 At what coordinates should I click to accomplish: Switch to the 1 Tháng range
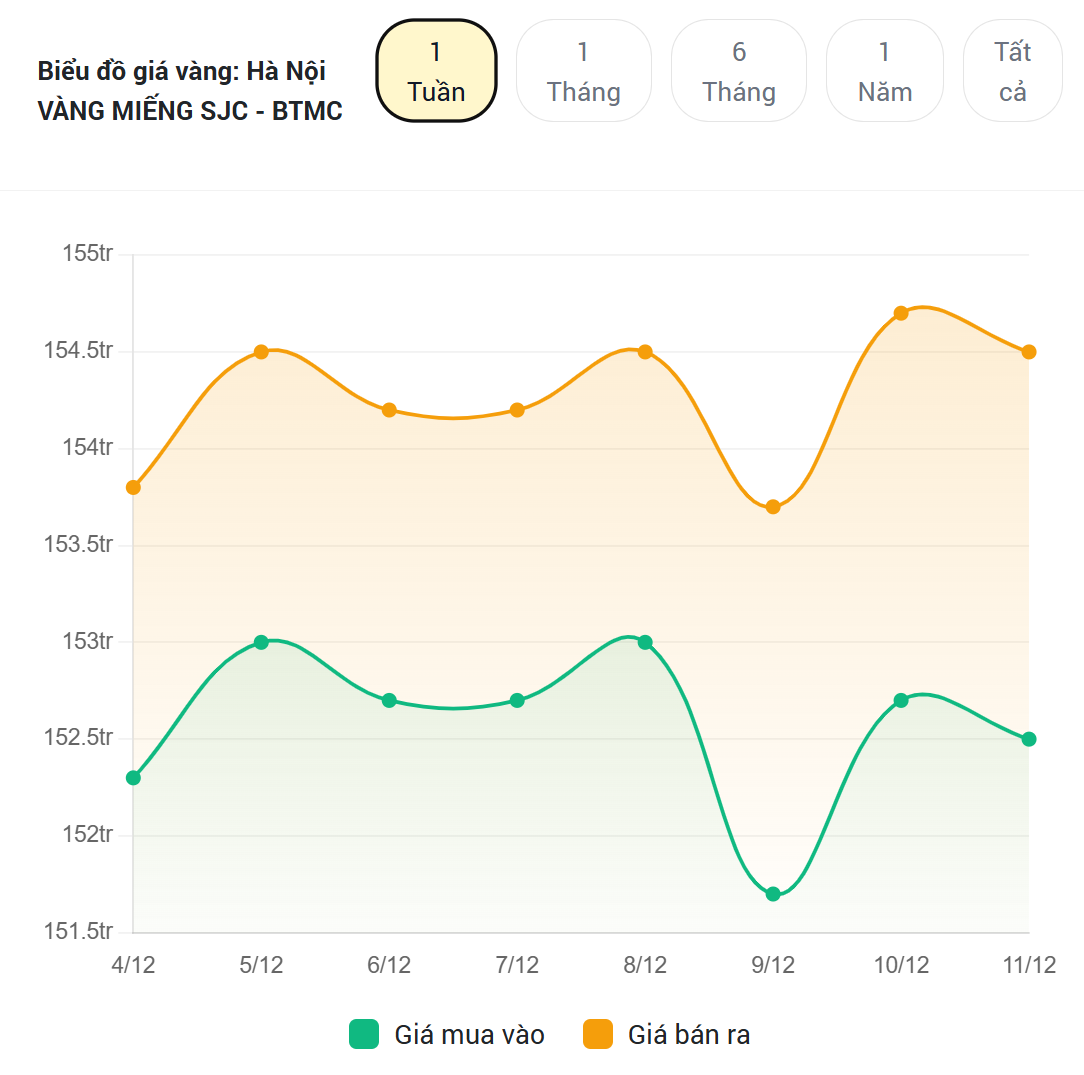584,71
